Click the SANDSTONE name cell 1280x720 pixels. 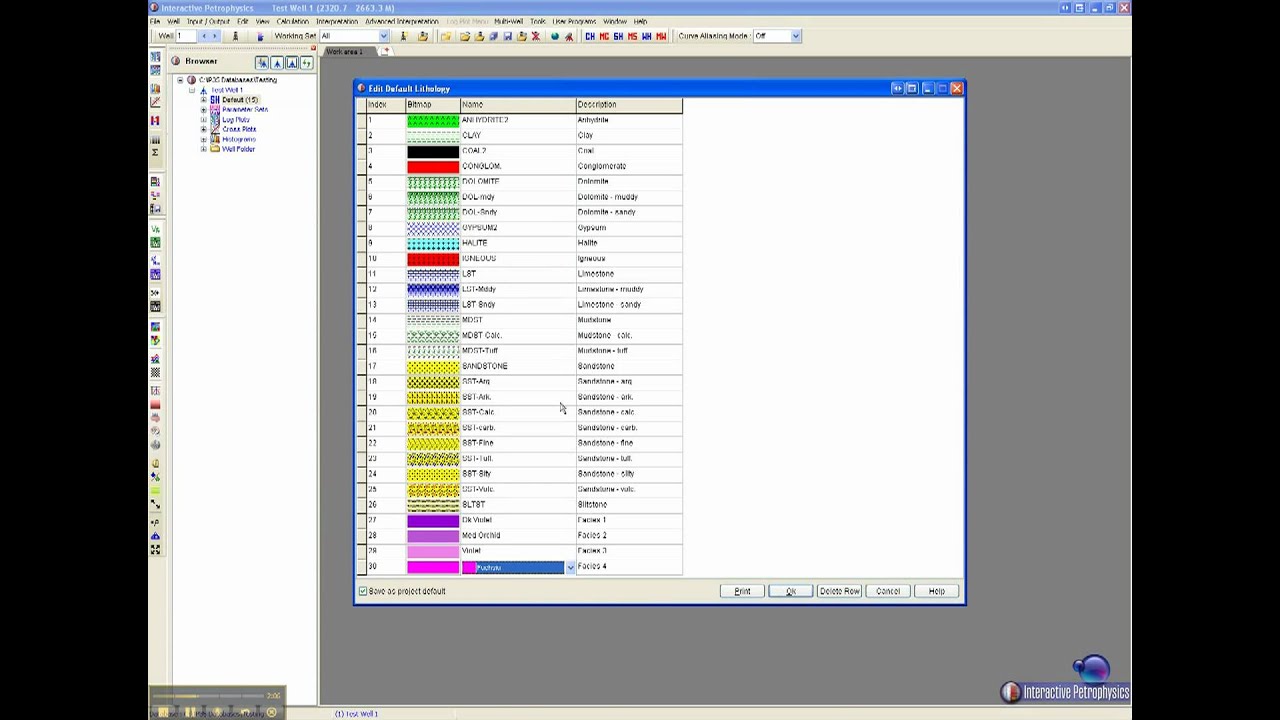click(518, 366)
